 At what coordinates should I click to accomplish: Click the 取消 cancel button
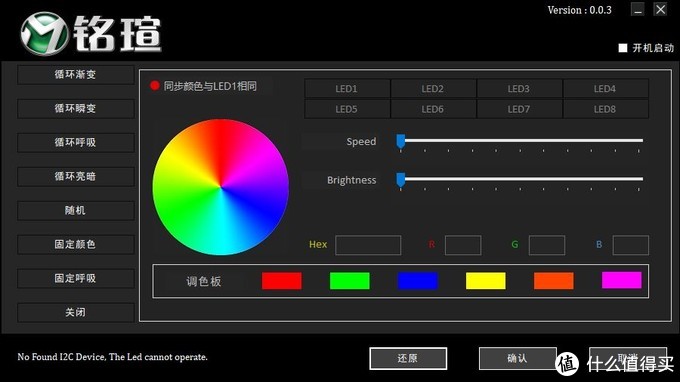tap(628, 359)
